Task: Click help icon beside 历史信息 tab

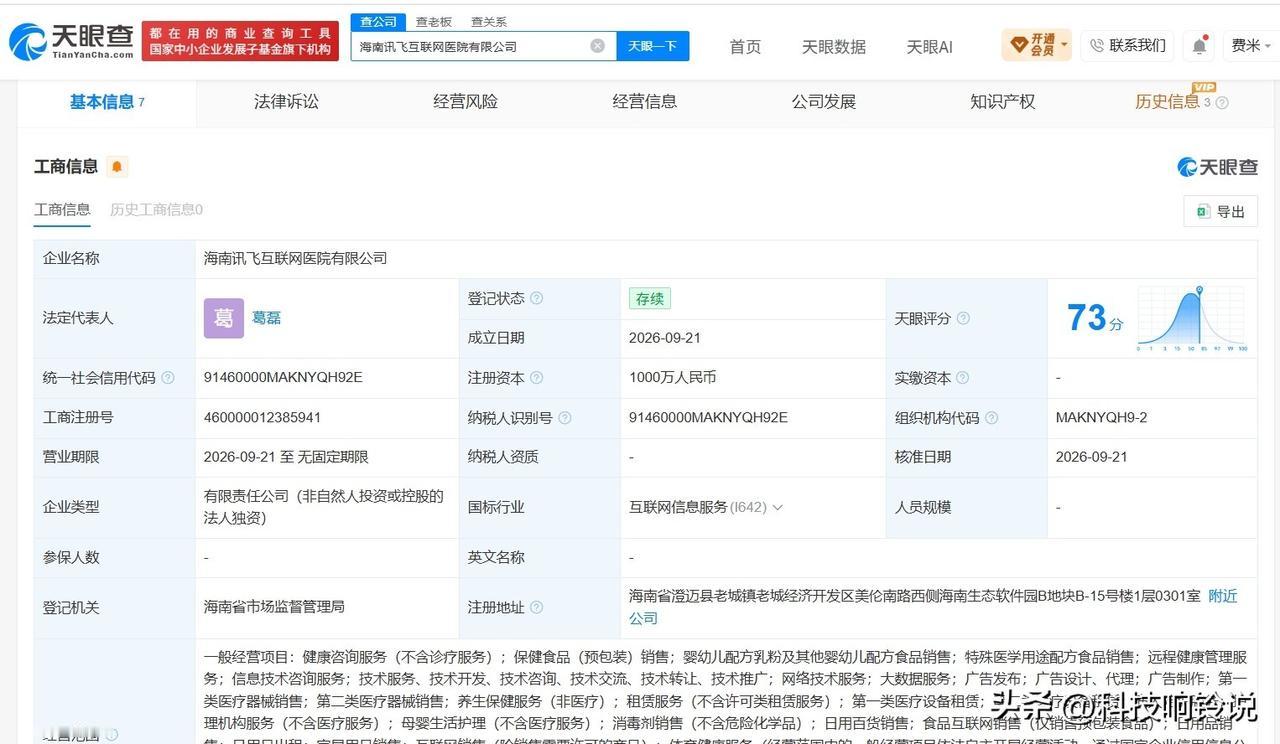Action: 1222,103
